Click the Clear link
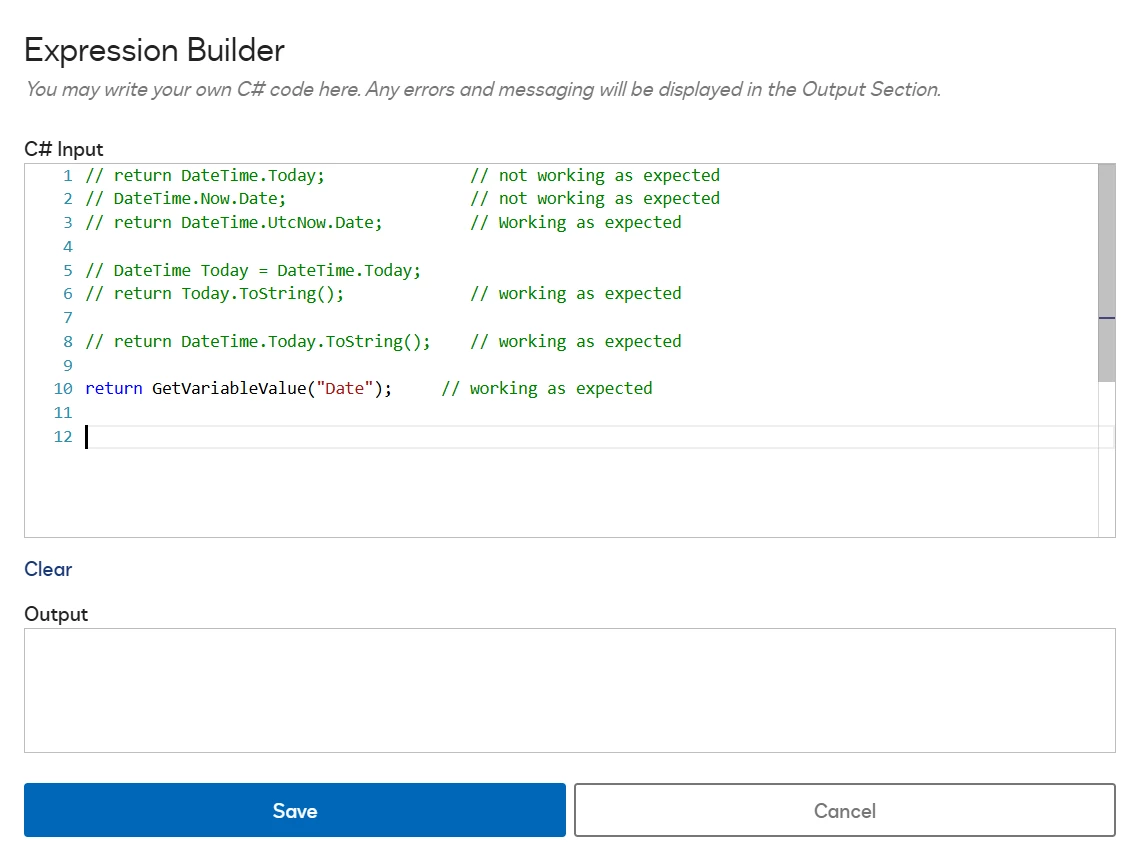The height and width of the screenshot is (862, 1139). point(48,569)
